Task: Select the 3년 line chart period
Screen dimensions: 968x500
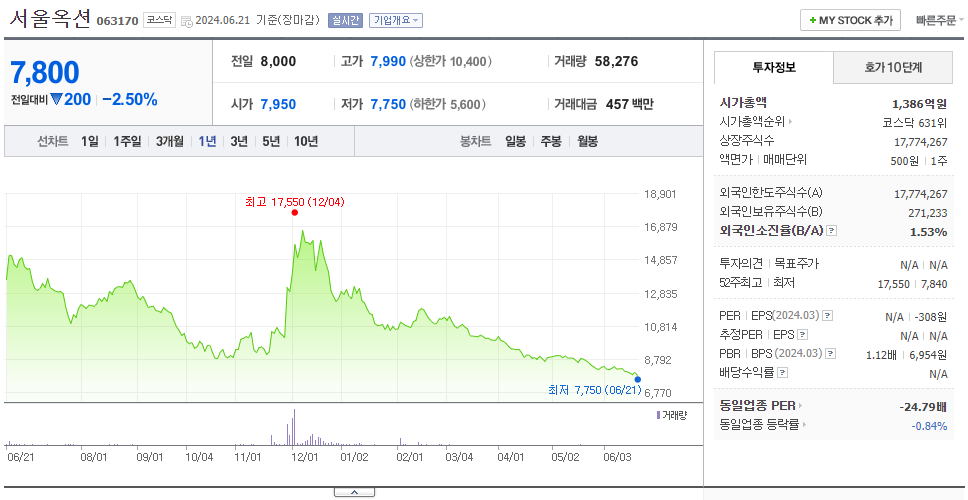Action: 239,141
